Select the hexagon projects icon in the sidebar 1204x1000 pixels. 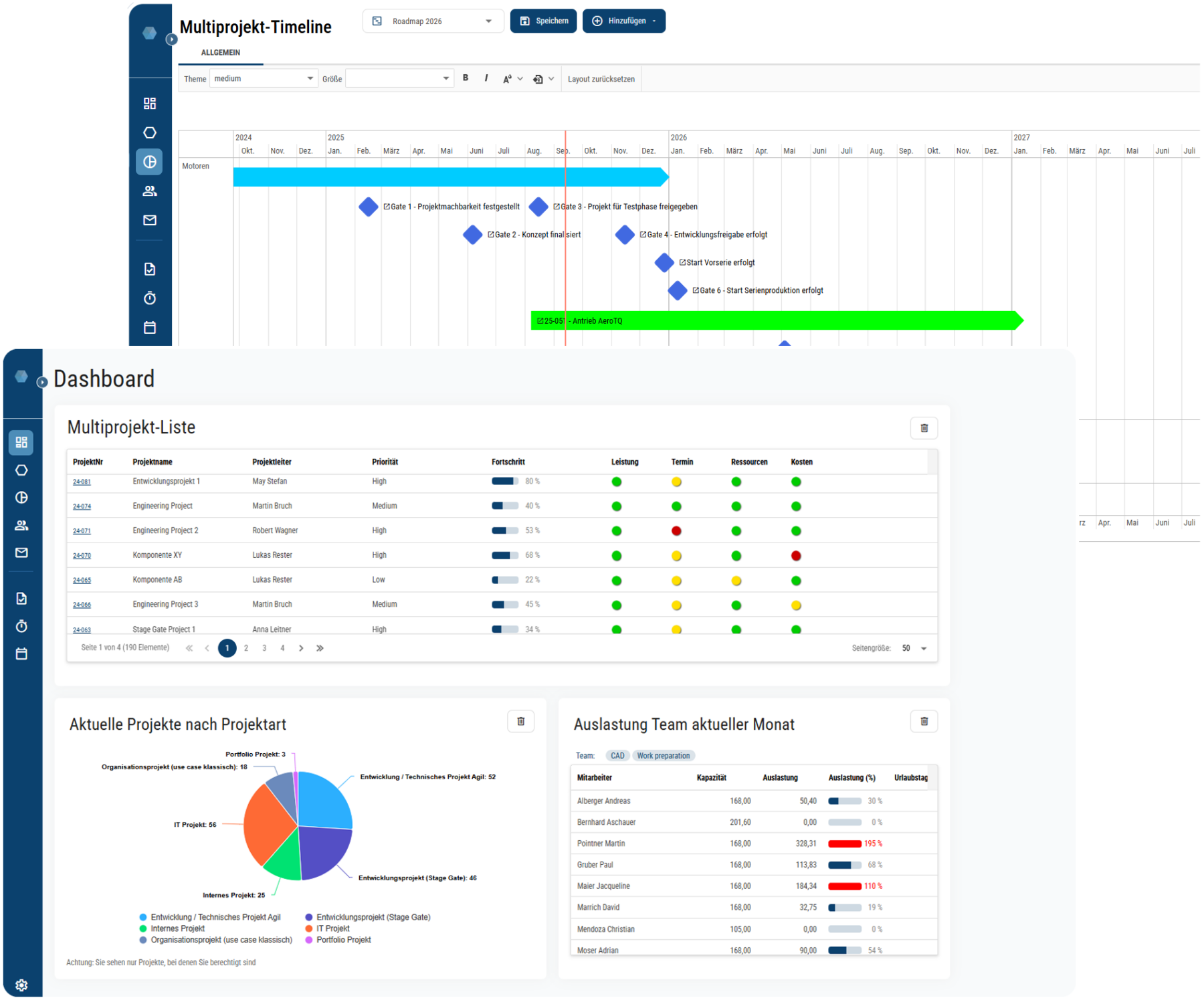tap(21, 470)
